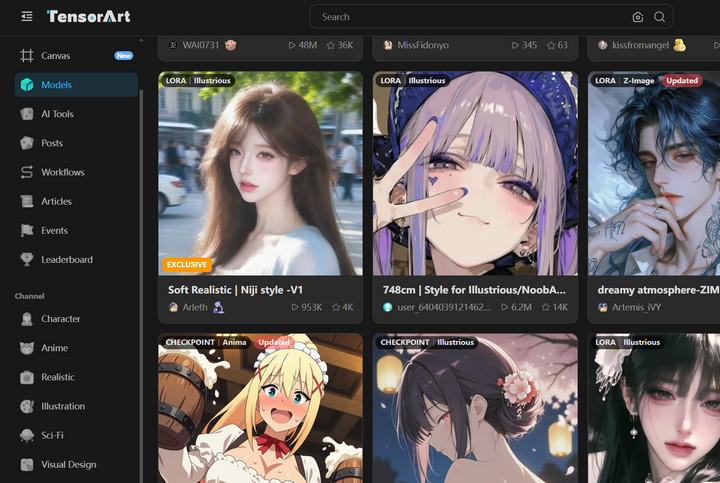Visit kissfromangel author profile

click(x=640, y=45)
